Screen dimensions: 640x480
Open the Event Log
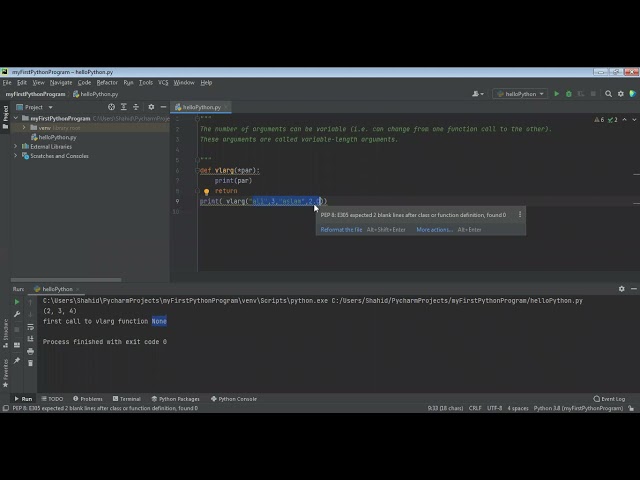click(x=609, y=399)
